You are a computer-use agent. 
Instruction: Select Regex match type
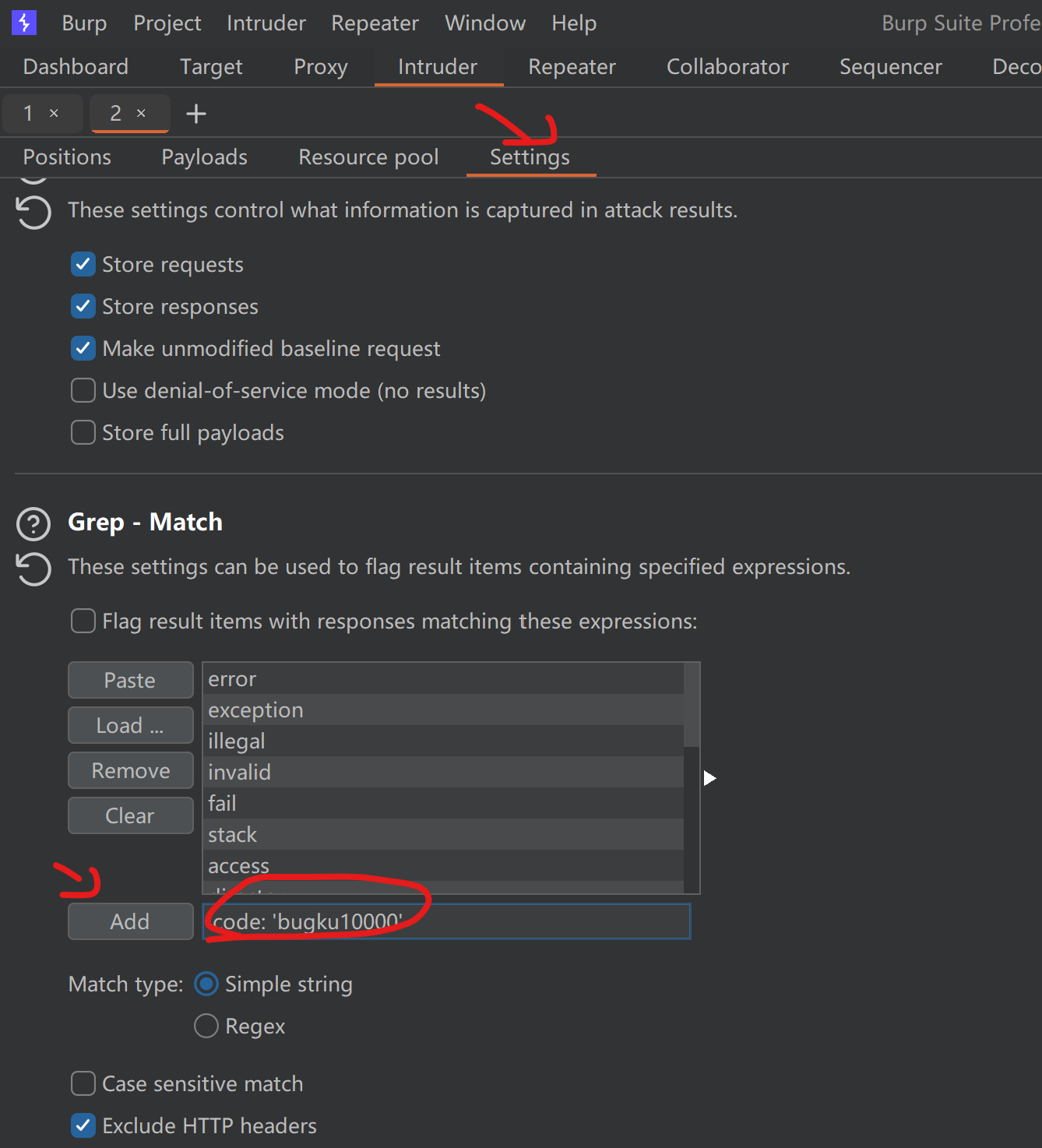click(x=206, y=1026)
